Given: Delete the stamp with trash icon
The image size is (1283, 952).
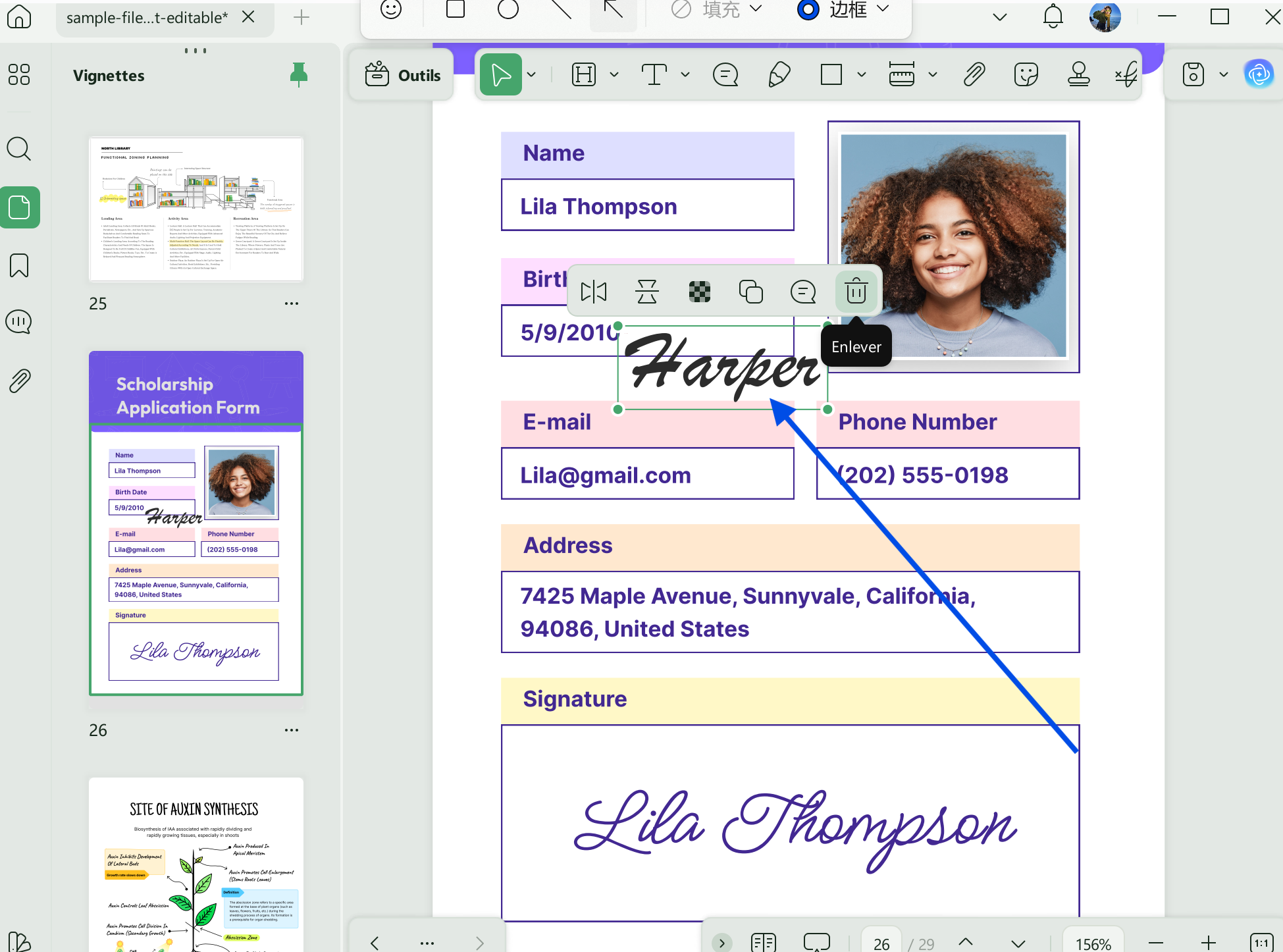Looking at the screenshot, I should coord(856,291).
